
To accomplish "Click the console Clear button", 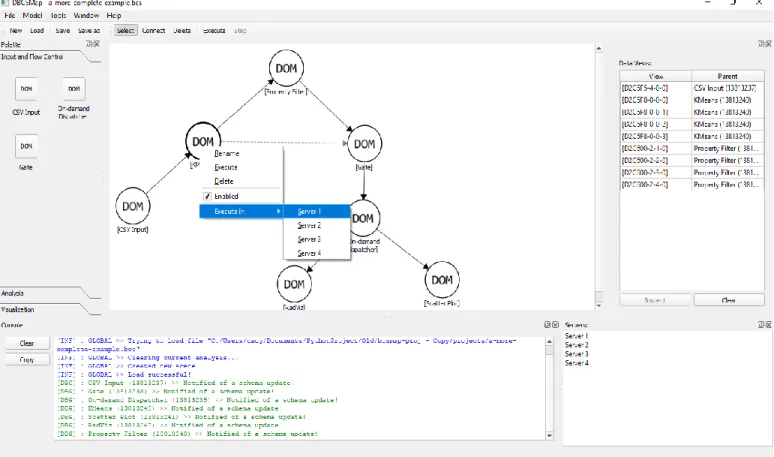I will pyautogui.click(x=27, y=343).
